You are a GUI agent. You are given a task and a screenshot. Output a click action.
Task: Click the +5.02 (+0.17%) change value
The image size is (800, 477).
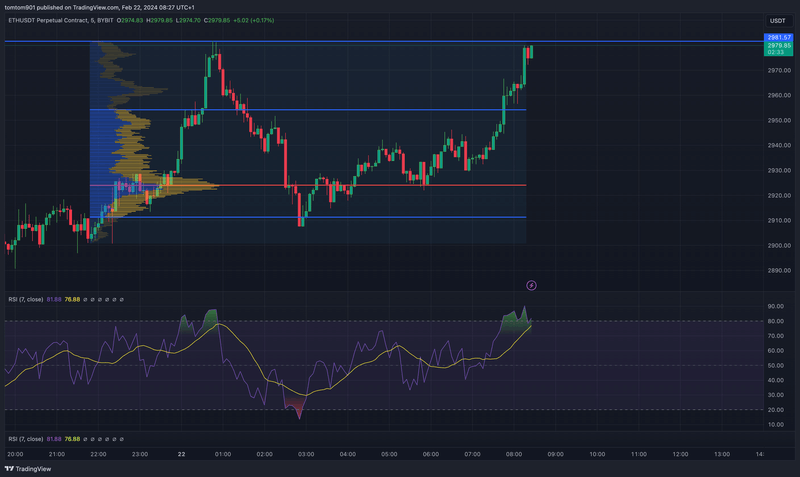253,20
